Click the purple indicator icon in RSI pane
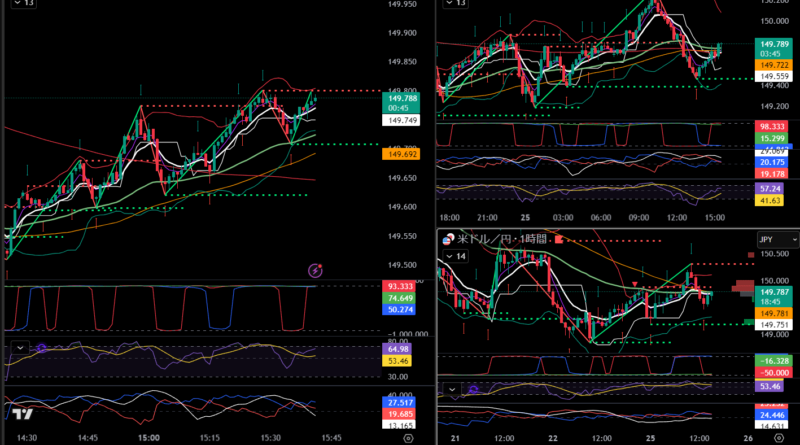 tap(43, 348)
